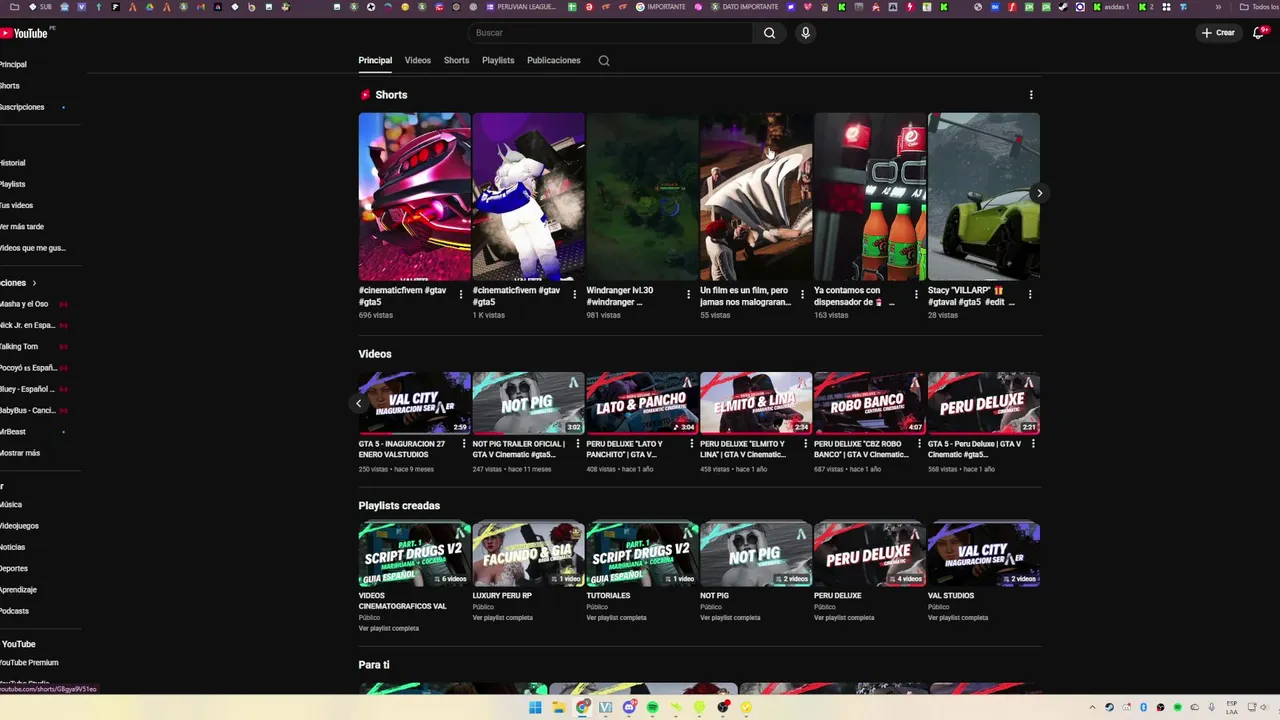Show hidden system tray icons
This screenshot has width=1280, height=720.
(1093, 707)
